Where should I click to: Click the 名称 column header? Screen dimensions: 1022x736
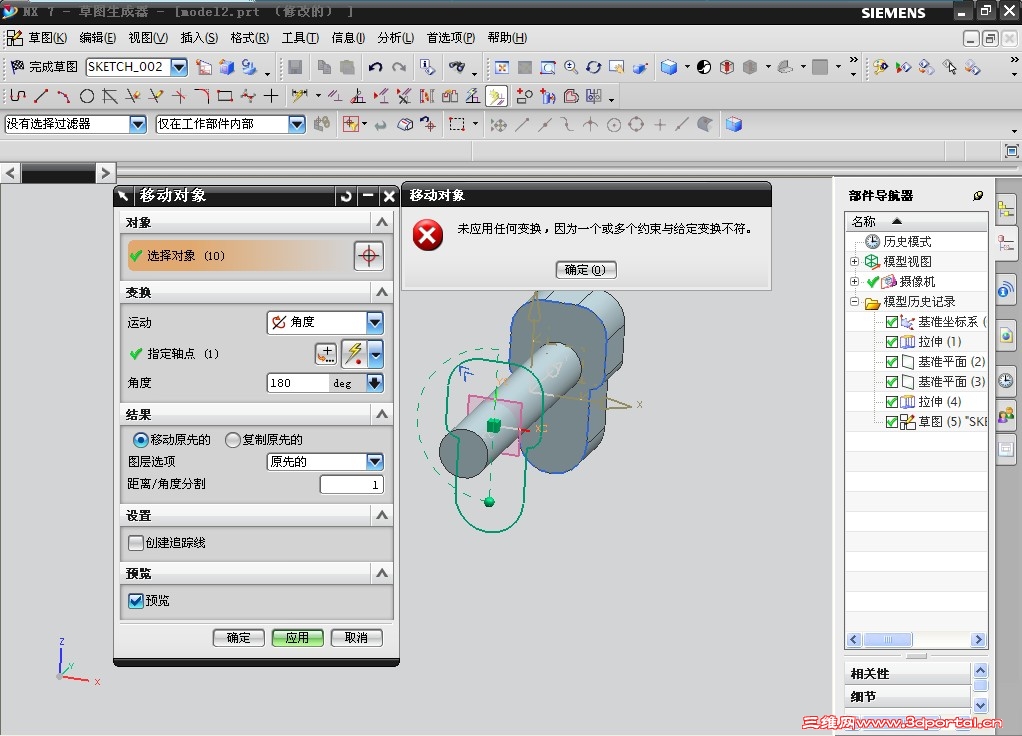point(916,221)
